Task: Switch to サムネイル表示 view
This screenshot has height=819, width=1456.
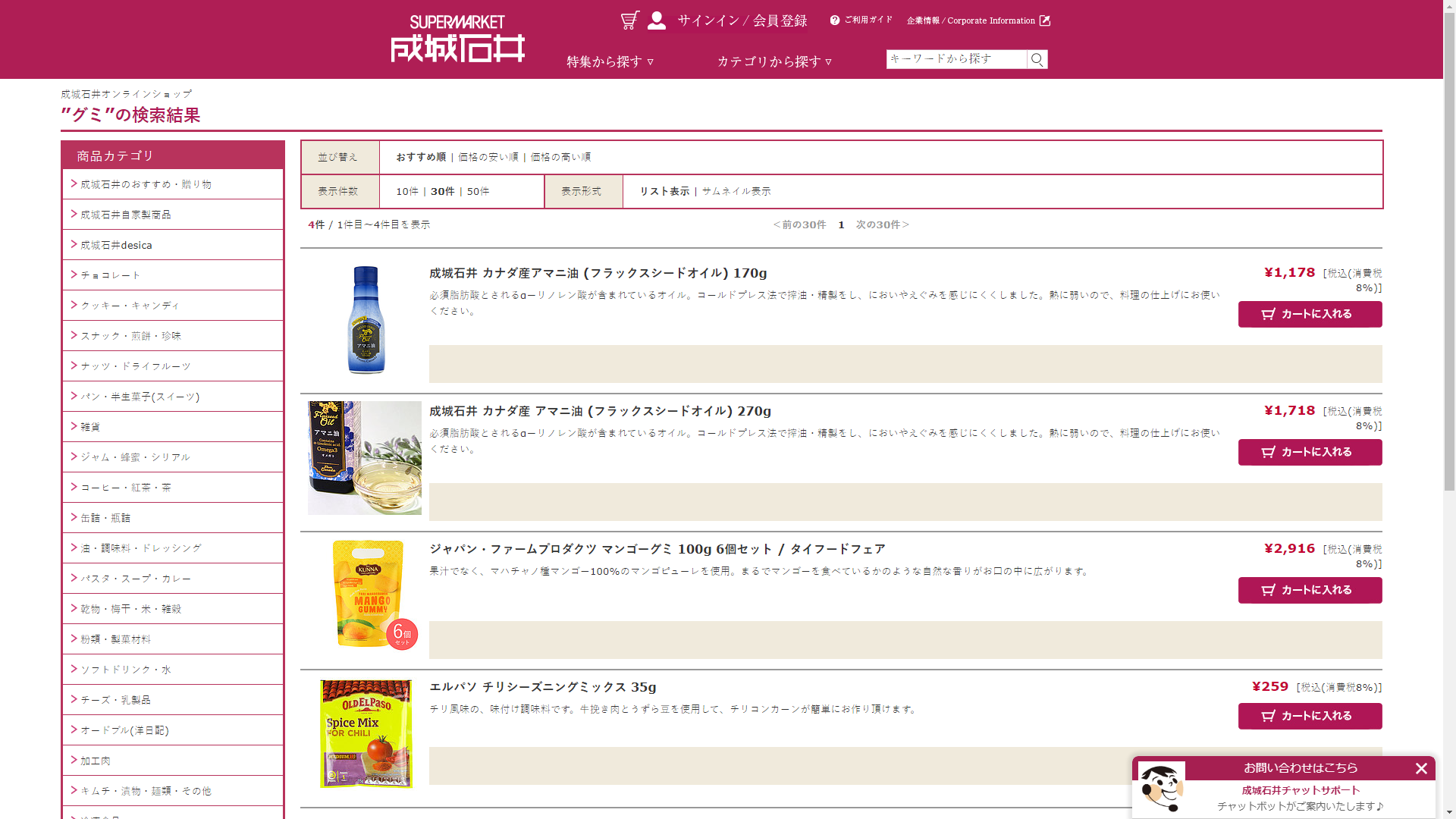Action: [736, 191]
